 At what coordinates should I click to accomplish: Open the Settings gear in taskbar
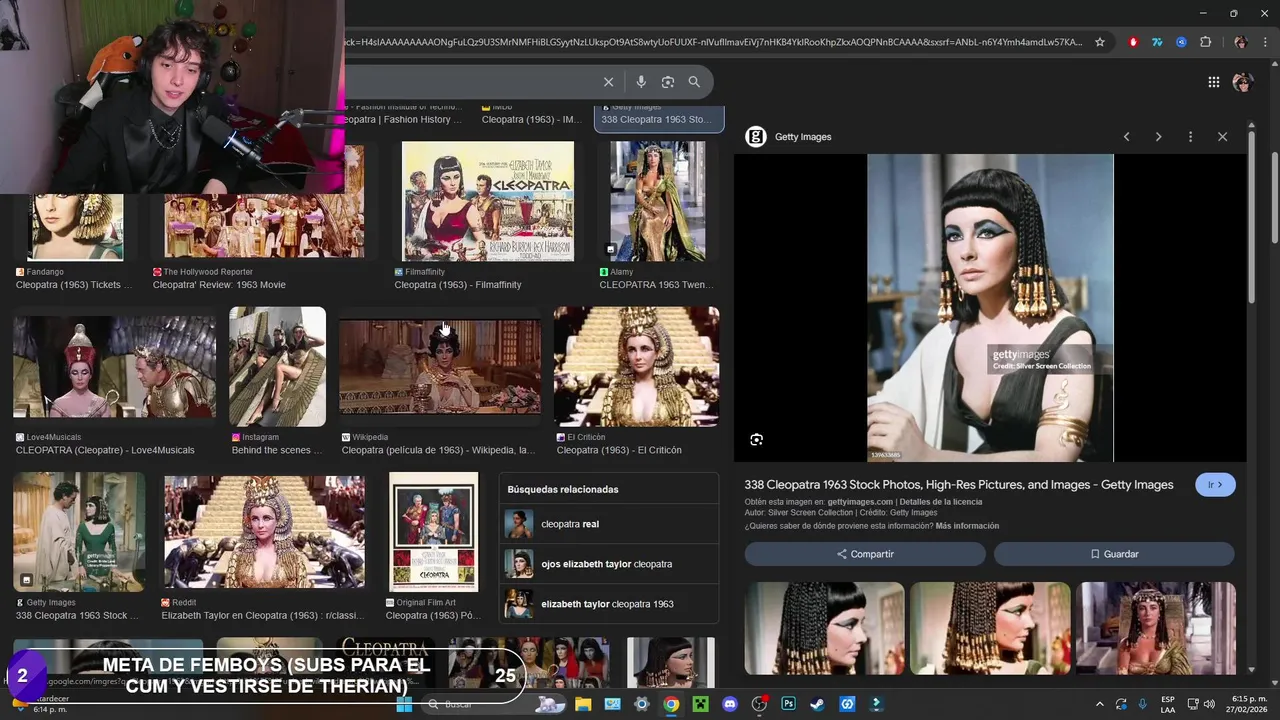click(642, 704)
